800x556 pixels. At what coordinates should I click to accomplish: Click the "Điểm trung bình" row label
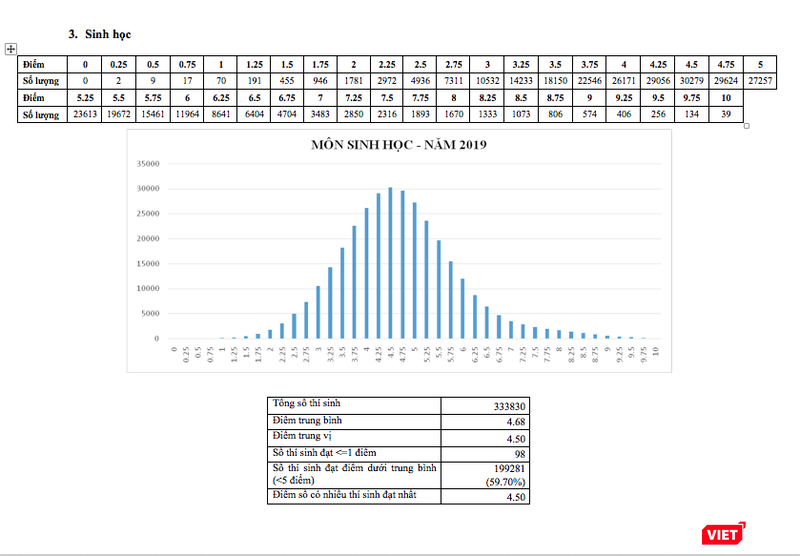pyautogui.click(x=310, y=421)
